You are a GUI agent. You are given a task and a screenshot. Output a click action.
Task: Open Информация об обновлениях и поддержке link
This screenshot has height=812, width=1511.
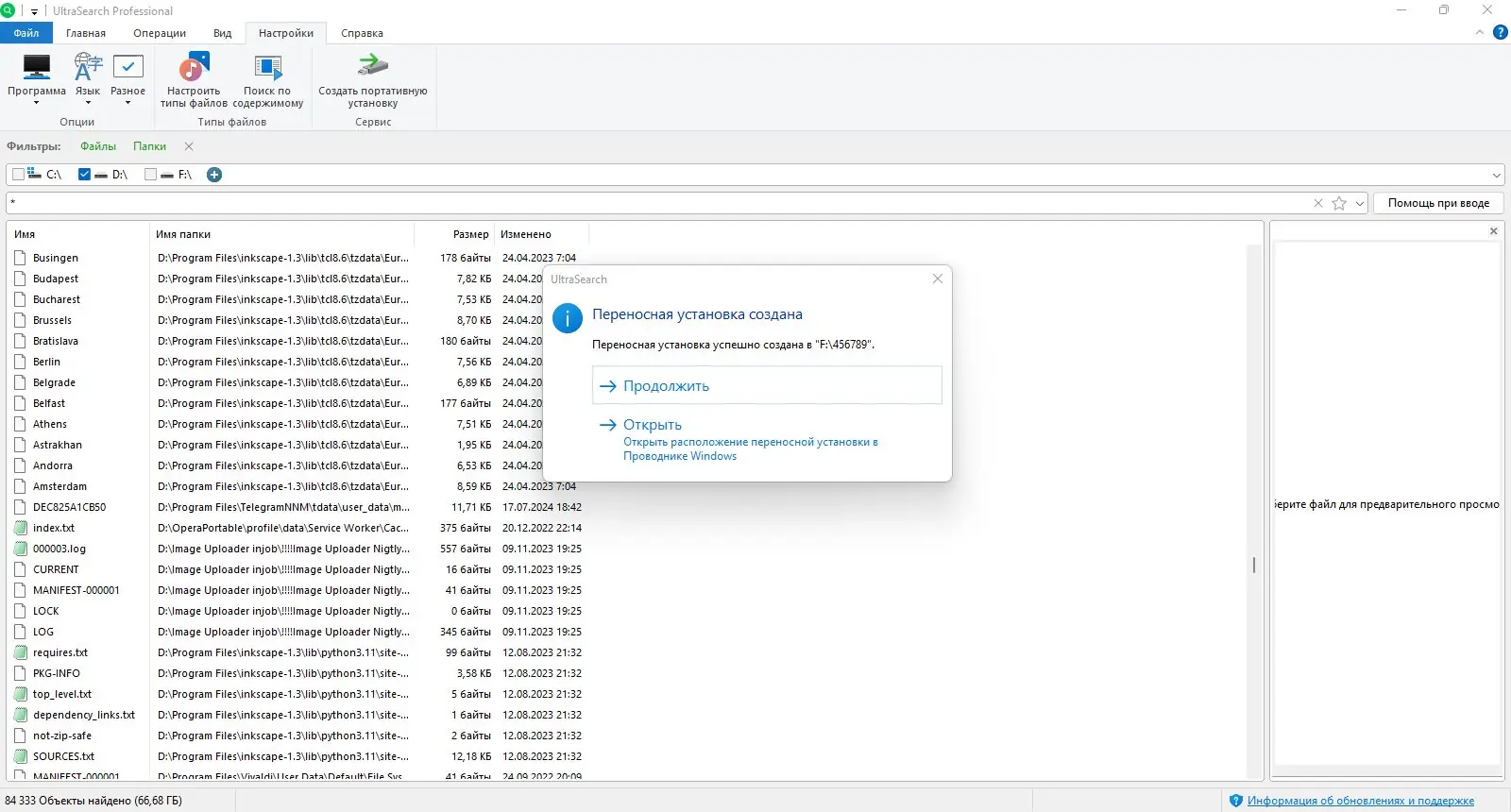pos(1361,801)
